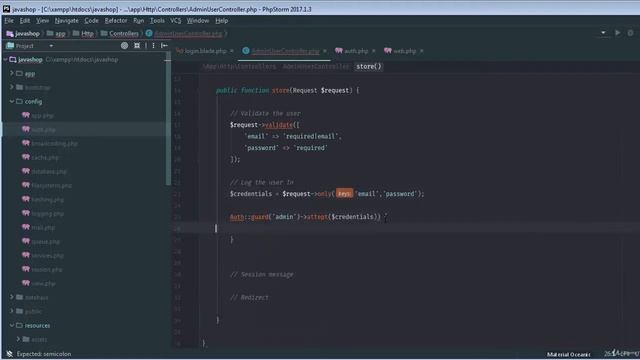
Task: Click the '// Redirect' comment line
Action: pyautogui.click(x=249, y=298)
